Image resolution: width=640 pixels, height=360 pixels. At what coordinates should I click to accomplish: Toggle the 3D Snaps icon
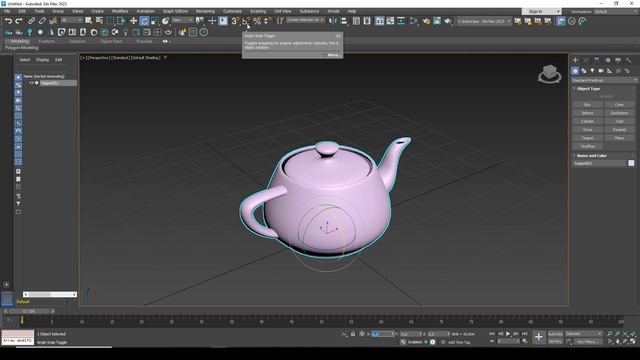pos(235,21)
